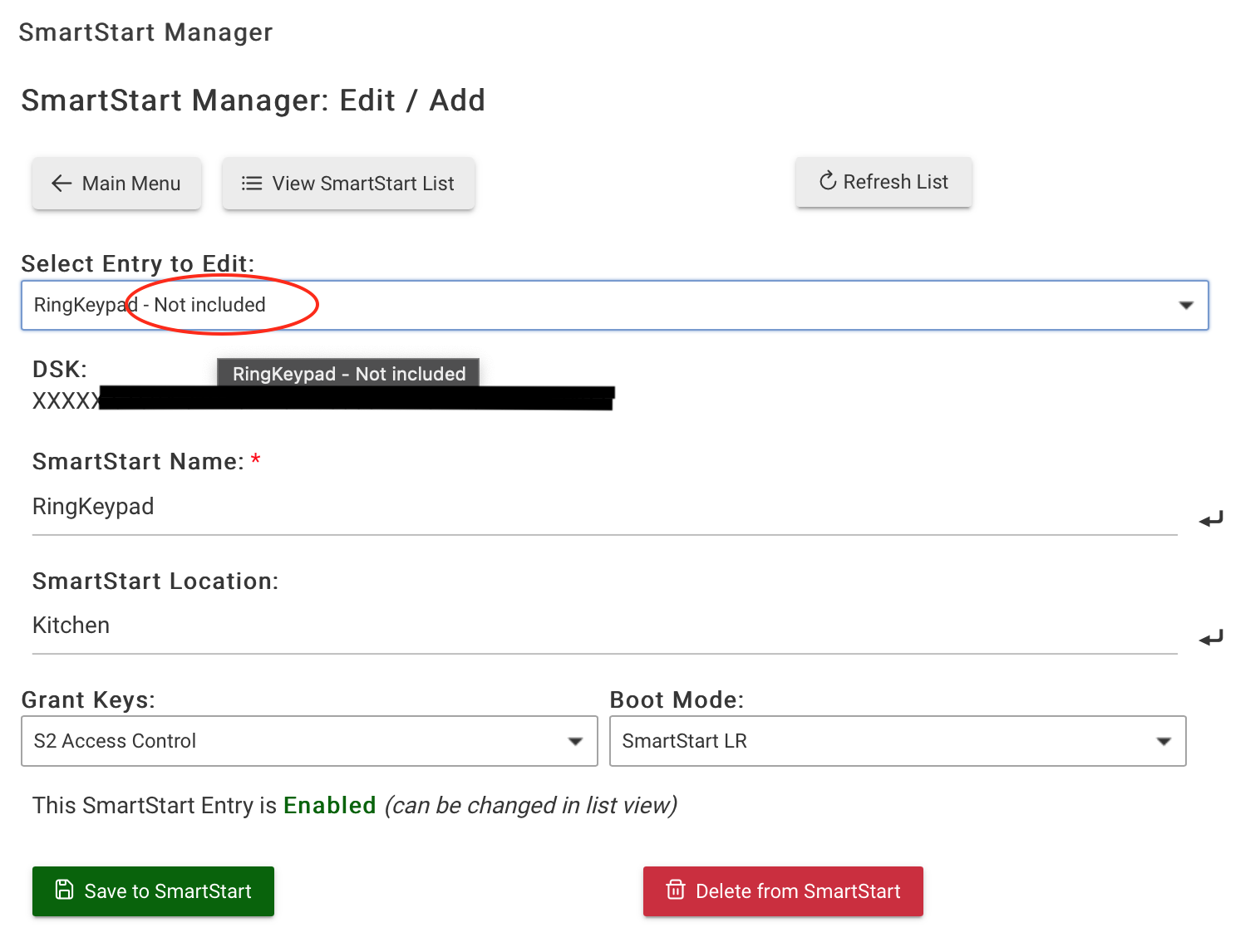Click the floppy disk save icon
This screenshot has width=1260, height=952.
click(64, 891)
